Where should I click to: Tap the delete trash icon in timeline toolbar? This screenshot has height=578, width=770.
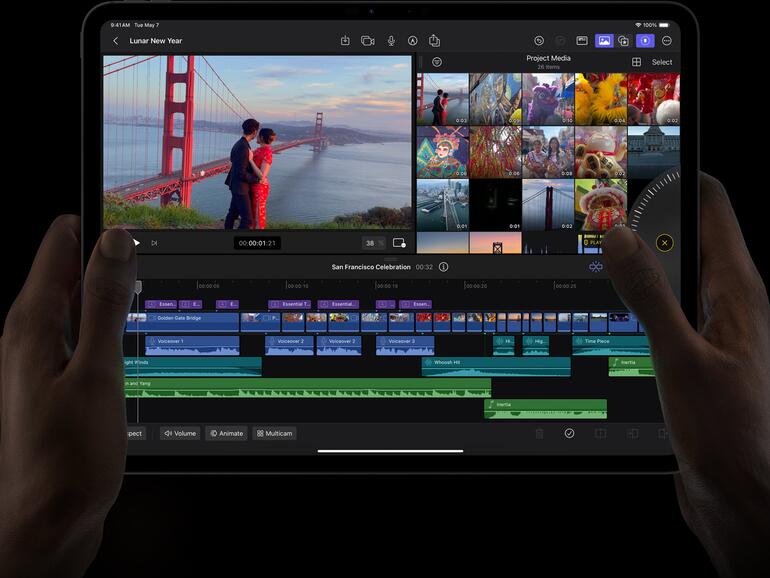539,433
